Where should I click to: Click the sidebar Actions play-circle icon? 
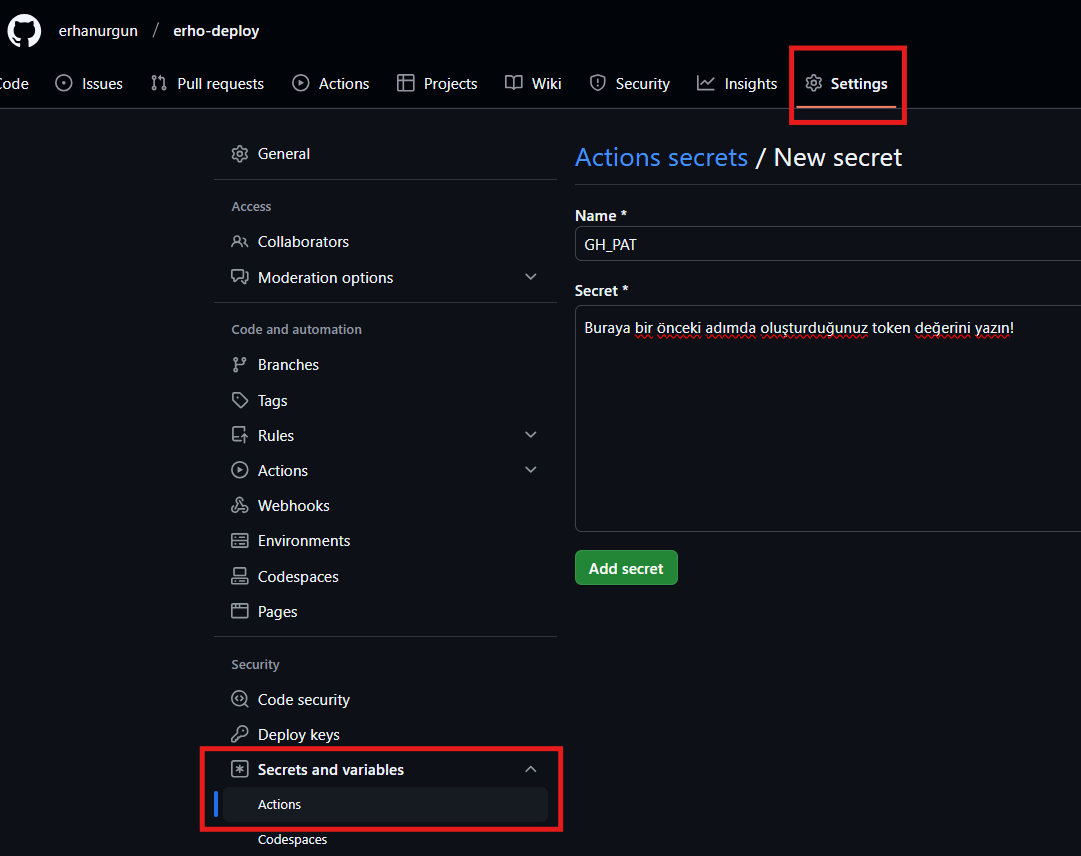239,470
